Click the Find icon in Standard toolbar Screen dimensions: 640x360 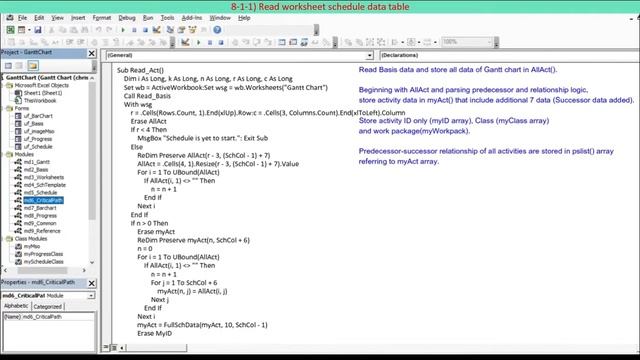click(84, 30)
